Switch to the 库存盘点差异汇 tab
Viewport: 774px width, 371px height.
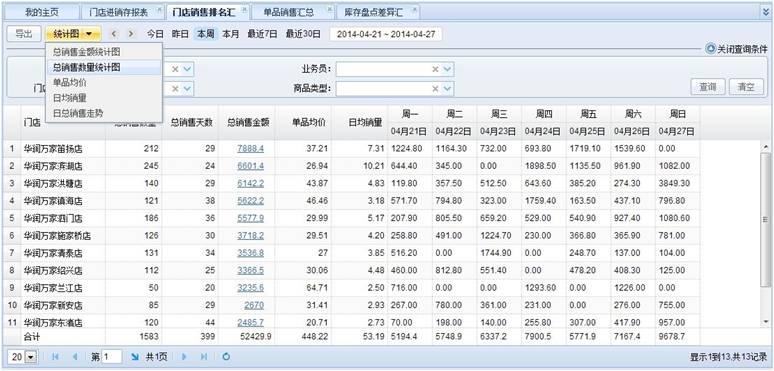click(x=373, y=12)
